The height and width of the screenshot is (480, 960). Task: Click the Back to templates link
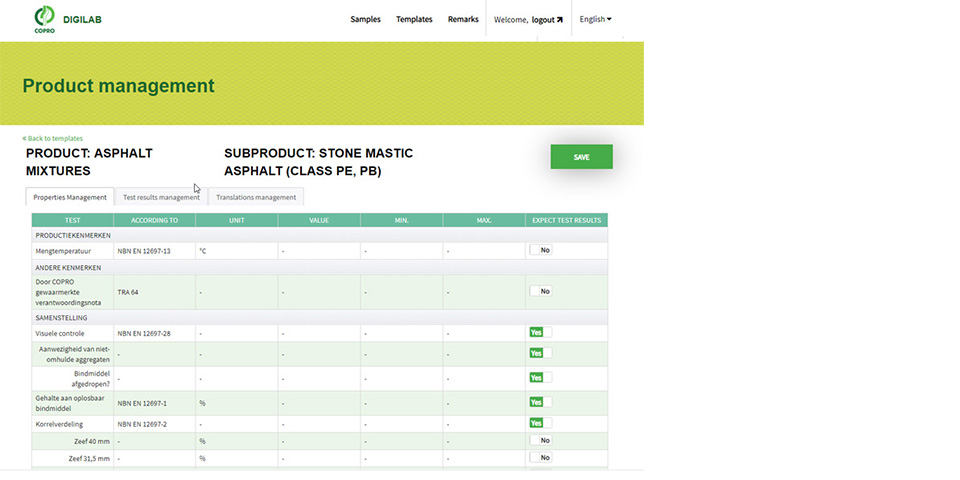tap(53, 138)
